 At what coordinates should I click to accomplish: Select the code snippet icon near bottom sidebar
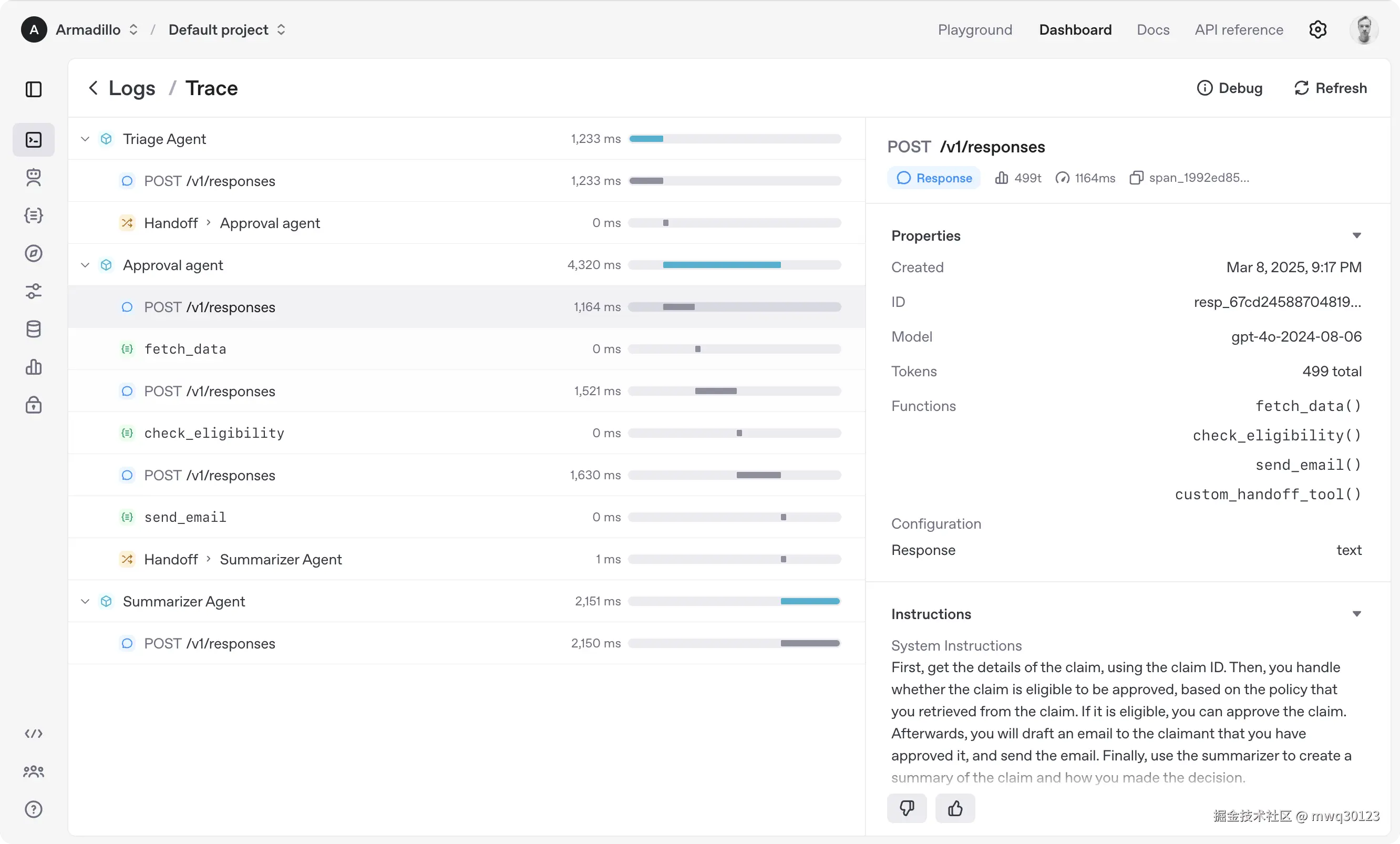tap(34, 734)
